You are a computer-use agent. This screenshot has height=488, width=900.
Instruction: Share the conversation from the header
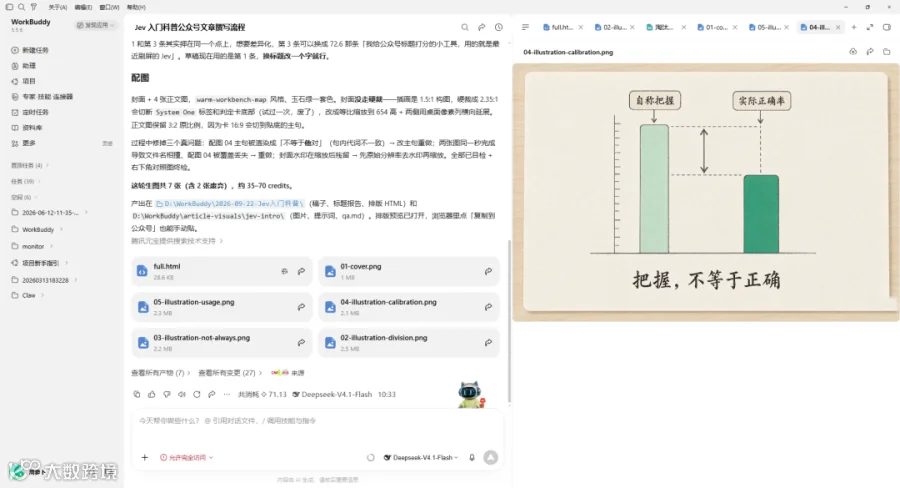click(x=482, y=27)
